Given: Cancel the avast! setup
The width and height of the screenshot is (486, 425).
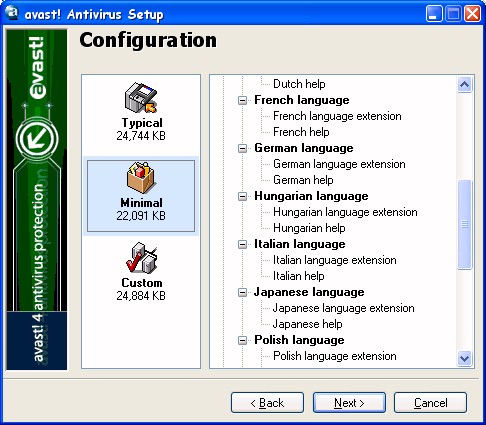Looking at the screenshot, I should [430, 403].
